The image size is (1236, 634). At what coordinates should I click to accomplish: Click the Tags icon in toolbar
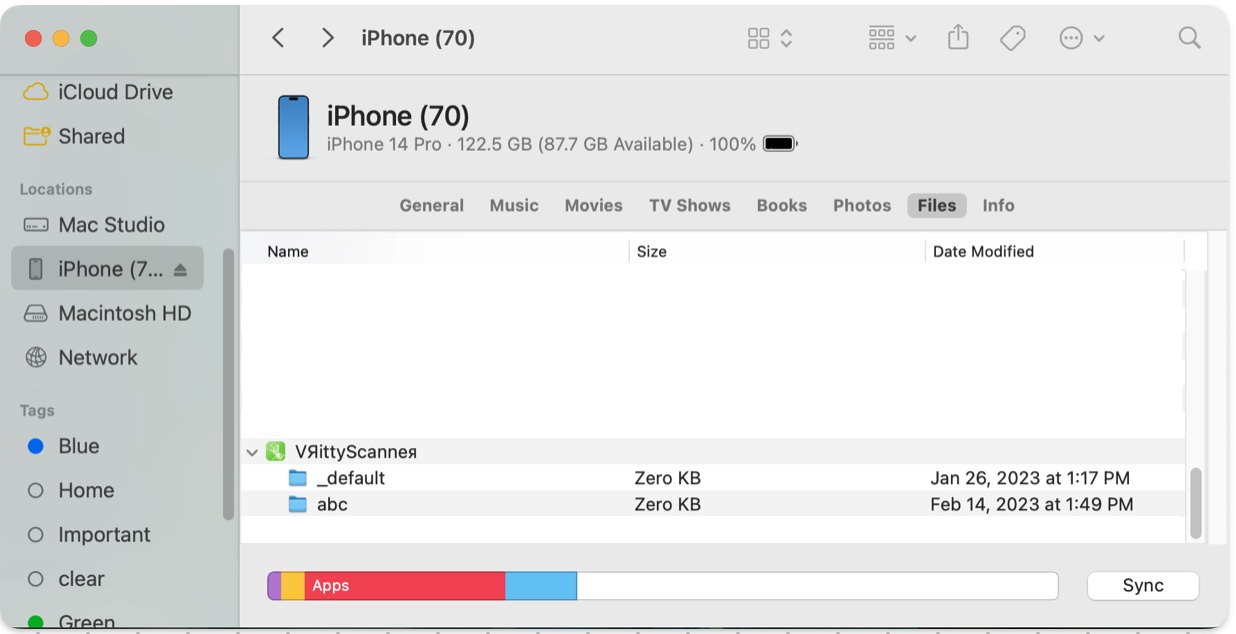(x=1013, y=38)
